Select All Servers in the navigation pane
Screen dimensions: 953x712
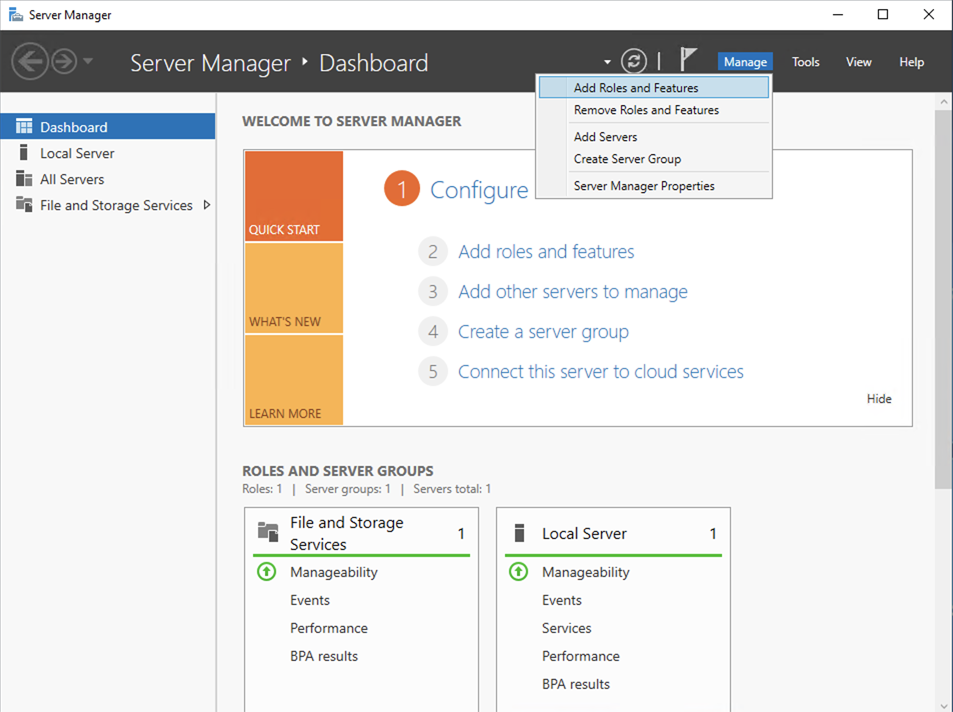coord(108,179)
